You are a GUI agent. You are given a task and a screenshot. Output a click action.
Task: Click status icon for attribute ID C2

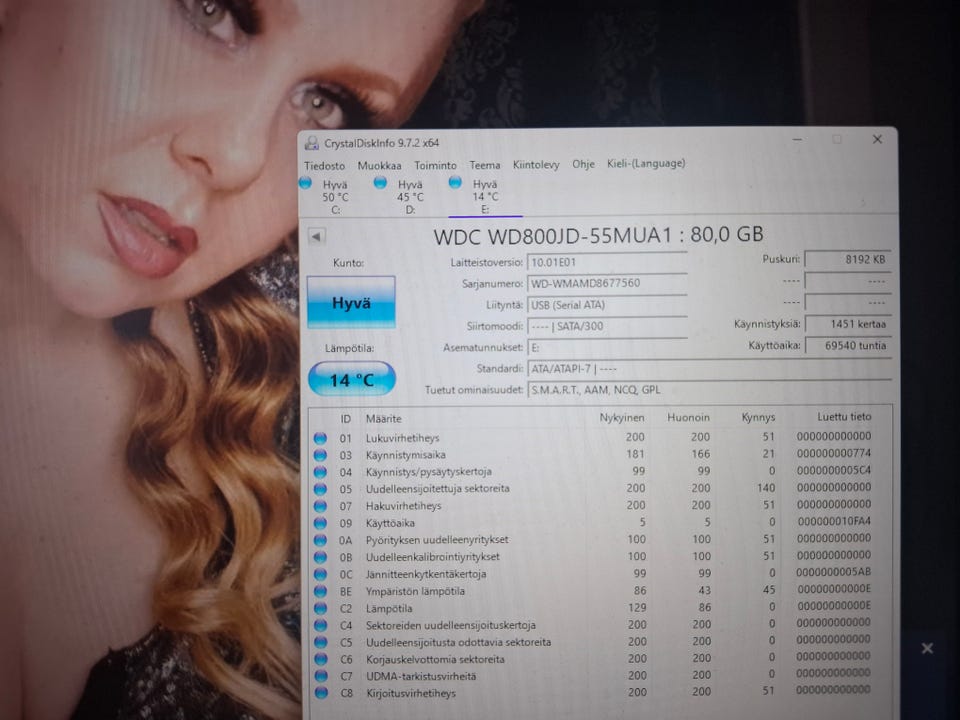coord(320,609)
